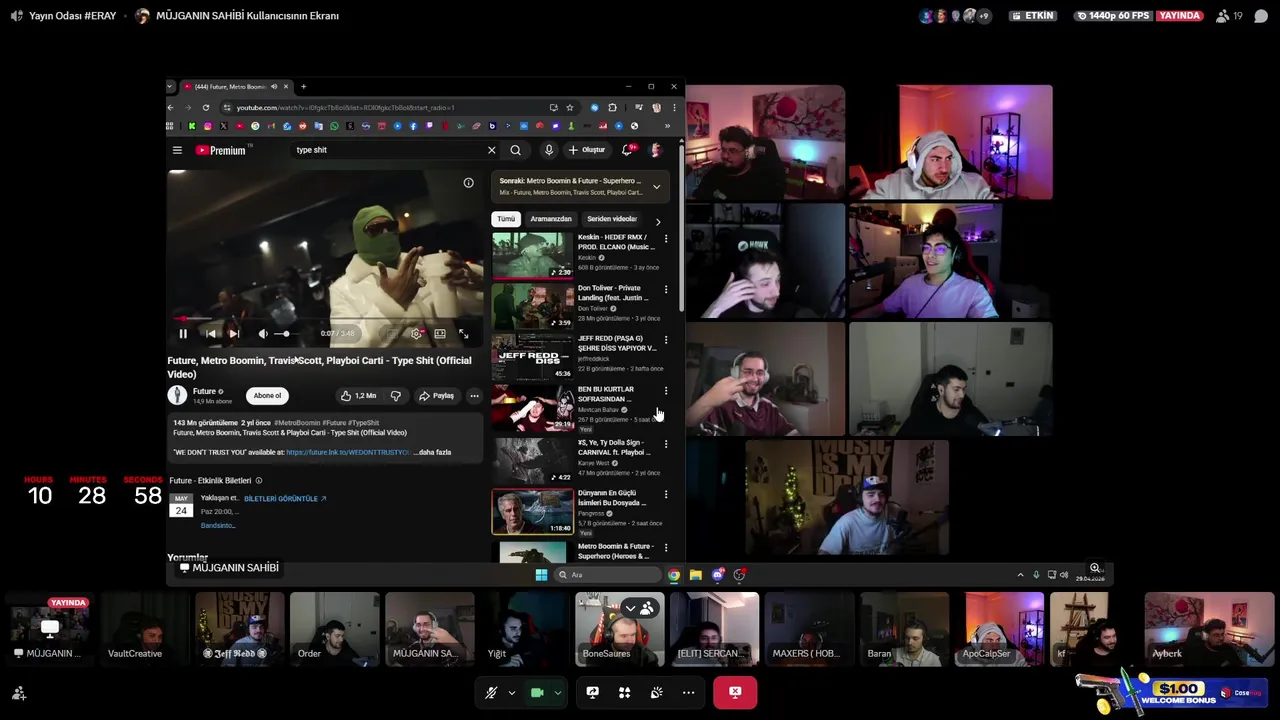Open the Chrome three-dot menu

pyautogui.click(x=674, y=107)
